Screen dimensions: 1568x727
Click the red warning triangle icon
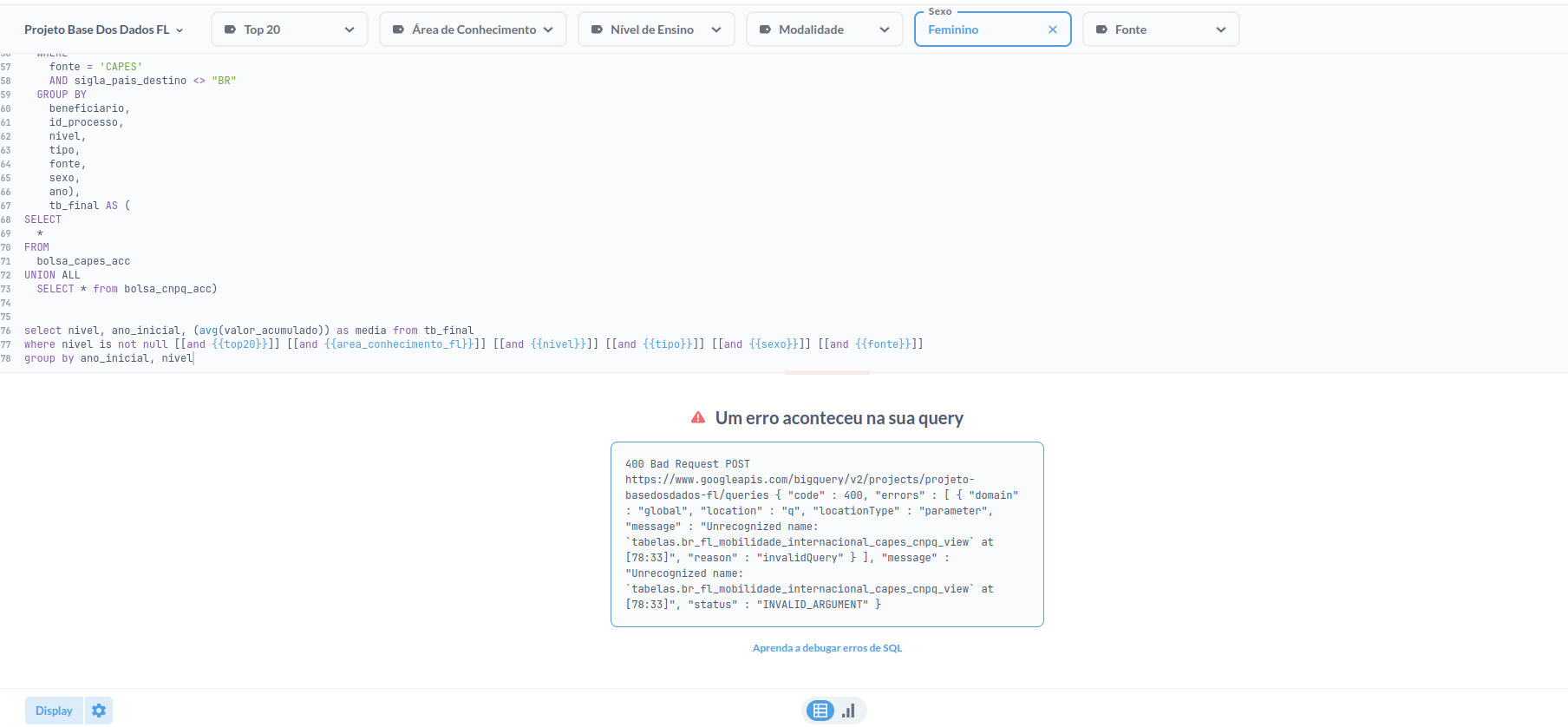[698, 418]
